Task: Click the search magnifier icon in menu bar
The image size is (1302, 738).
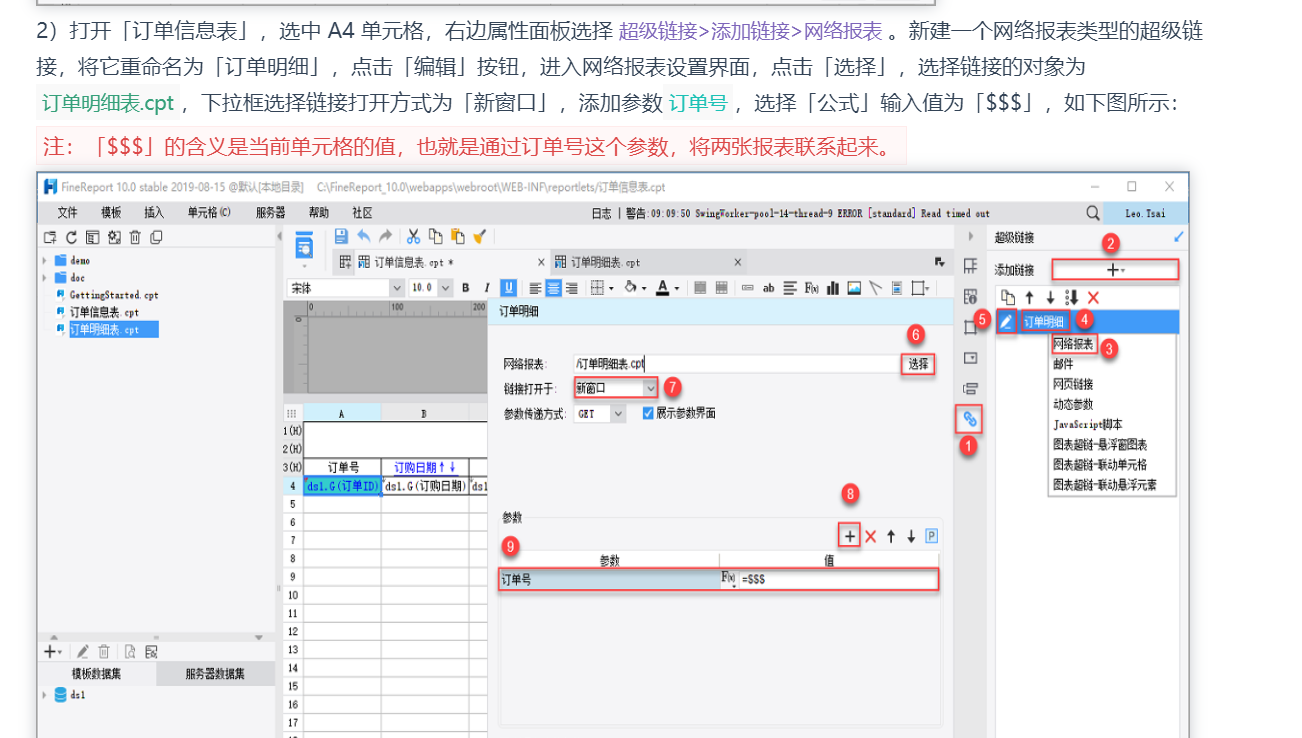Action: pos(1093,213)
